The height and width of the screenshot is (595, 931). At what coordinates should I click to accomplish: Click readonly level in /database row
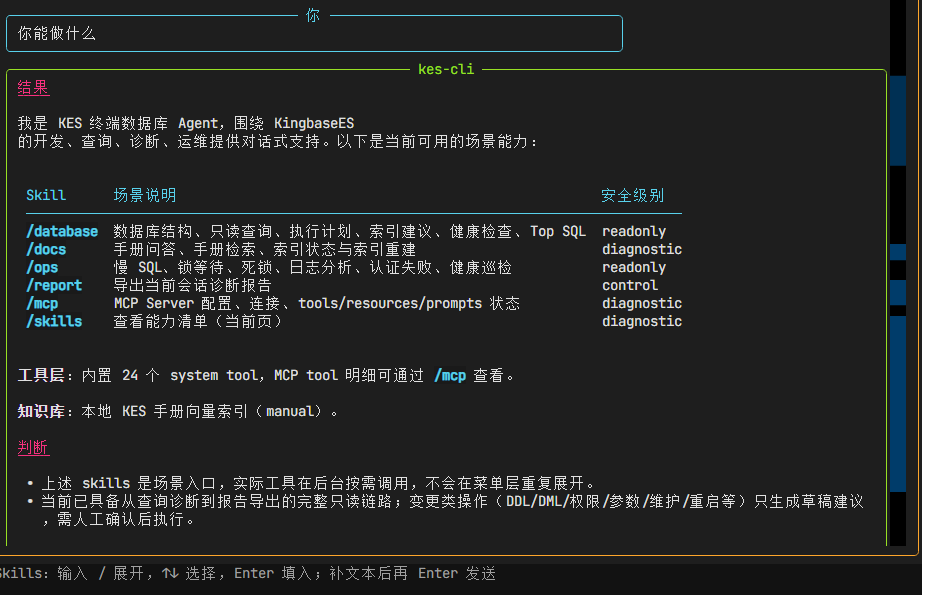coord(634,232)
